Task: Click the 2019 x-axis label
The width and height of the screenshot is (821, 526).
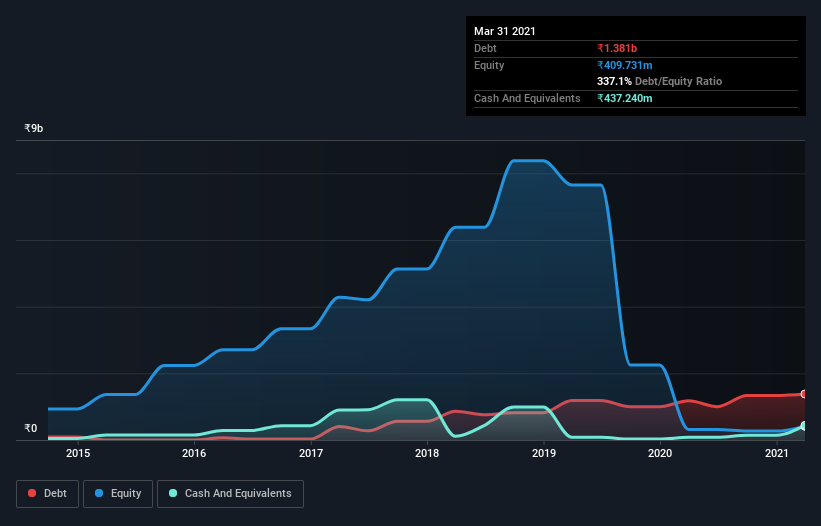Action: 544,453
